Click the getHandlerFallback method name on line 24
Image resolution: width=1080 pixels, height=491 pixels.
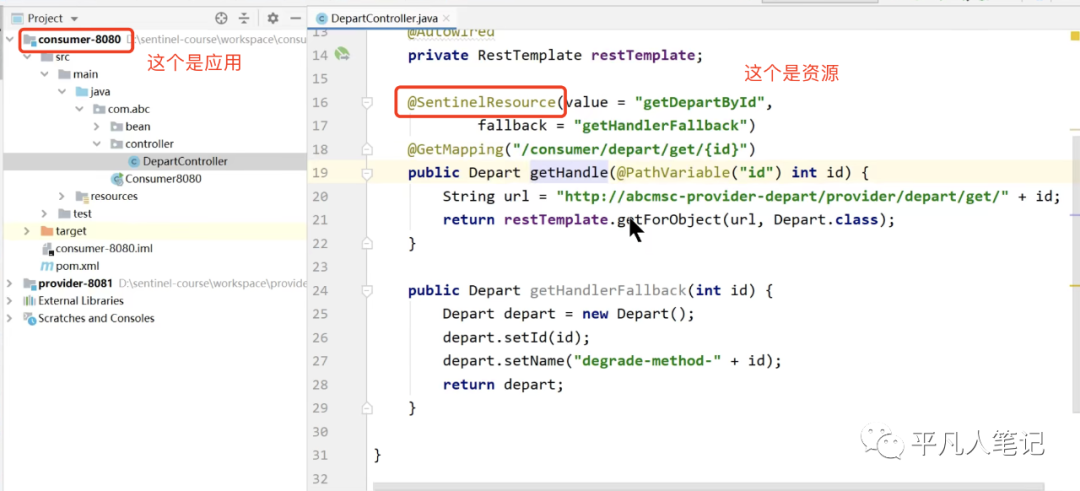pos(608,291)
